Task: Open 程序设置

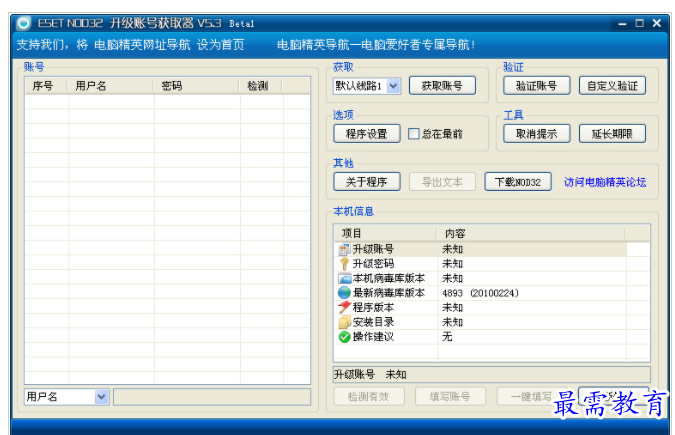Action: click(x=367, y=134)
